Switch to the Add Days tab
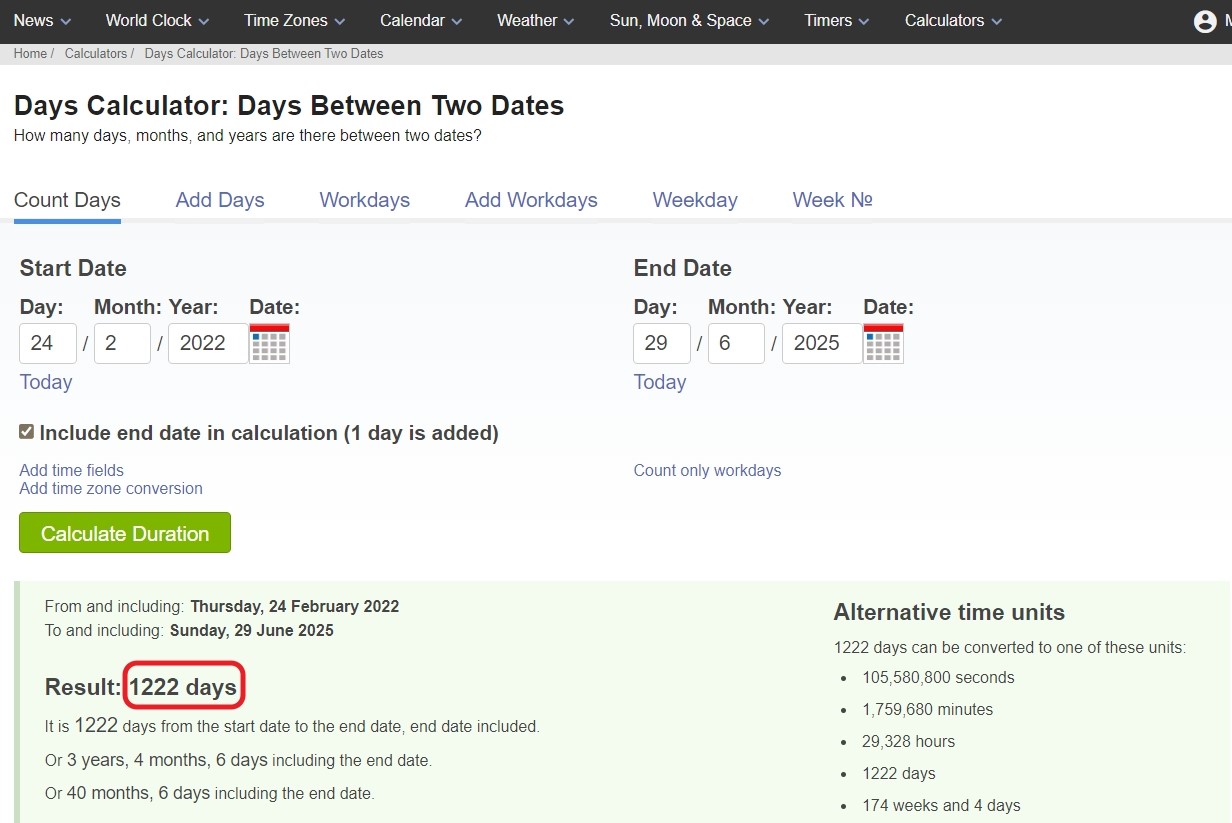 point(220,200)
